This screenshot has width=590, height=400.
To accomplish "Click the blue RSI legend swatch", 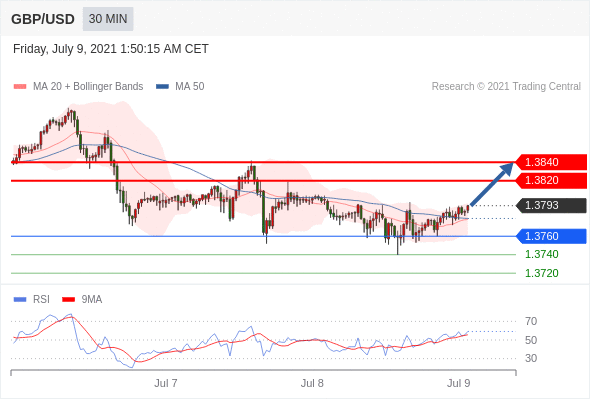I will click(20, 300).
